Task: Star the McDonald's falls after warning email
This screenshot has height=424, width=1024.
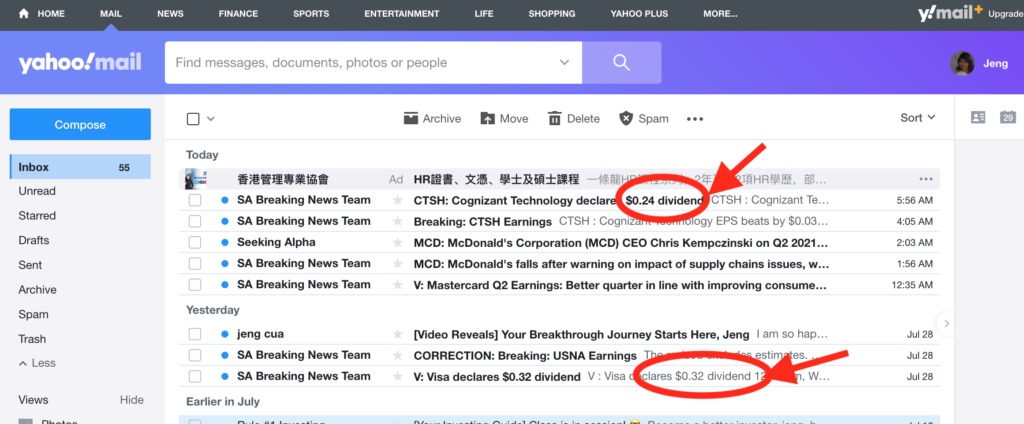Action: tap(397, 263)
